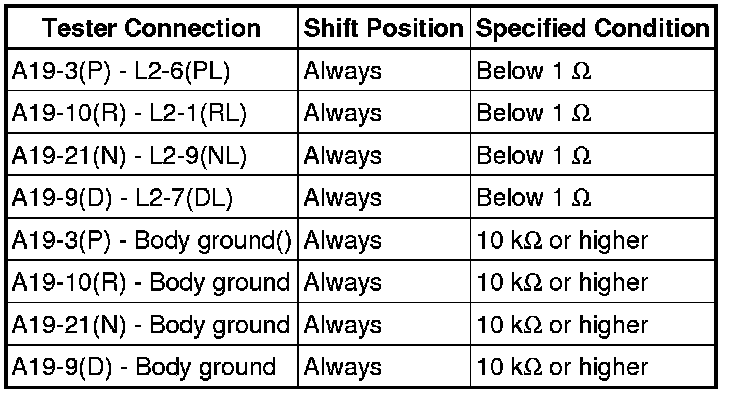
Task: Click Always in the A19-21(N) - Body ground row
Action: (x=343, y=326)
